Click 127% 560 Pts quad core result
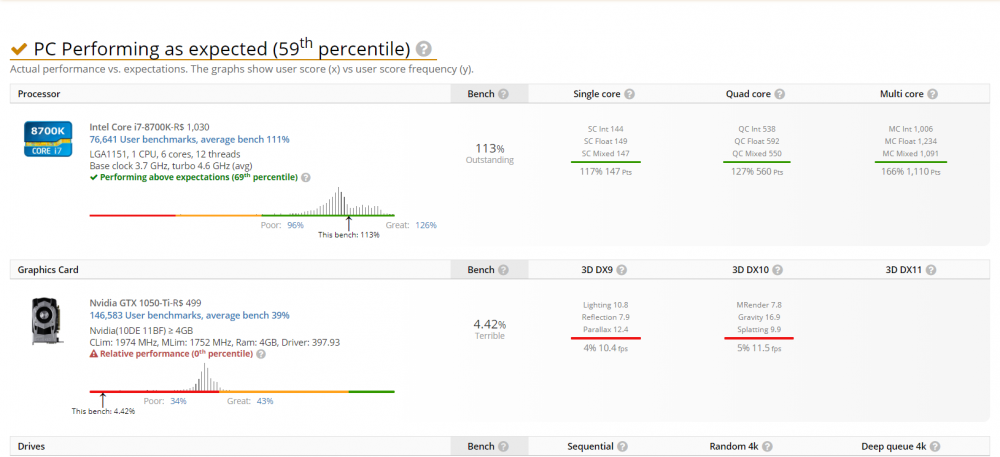The image size is (1000, 457). click(756, 171)
